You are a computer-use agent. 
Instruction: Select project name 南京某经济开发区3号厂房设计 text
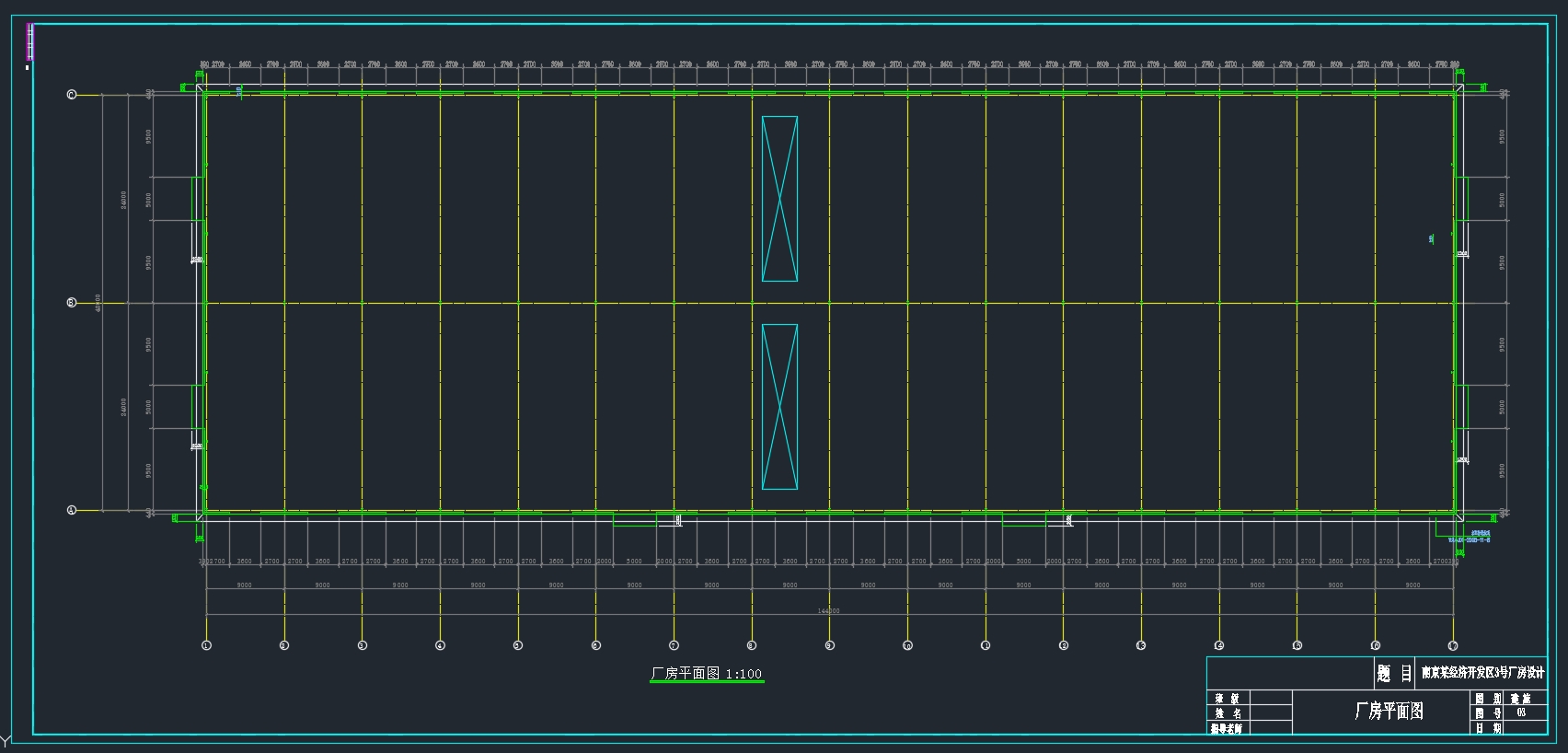(1482, 673)
